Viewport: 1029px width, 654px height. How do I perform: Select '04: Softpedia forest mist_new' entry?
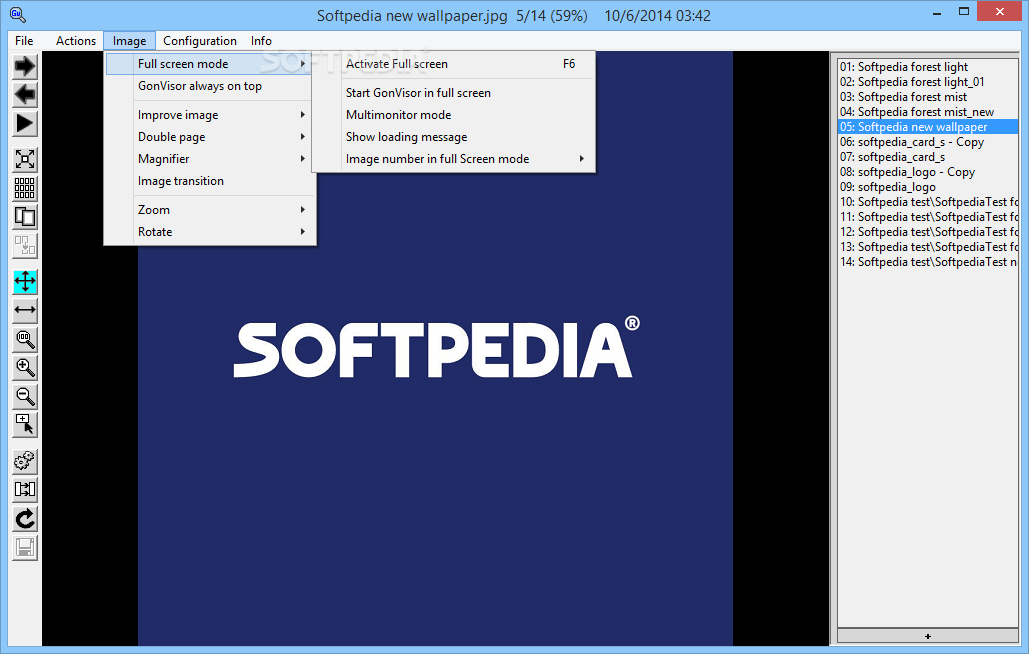928,112
